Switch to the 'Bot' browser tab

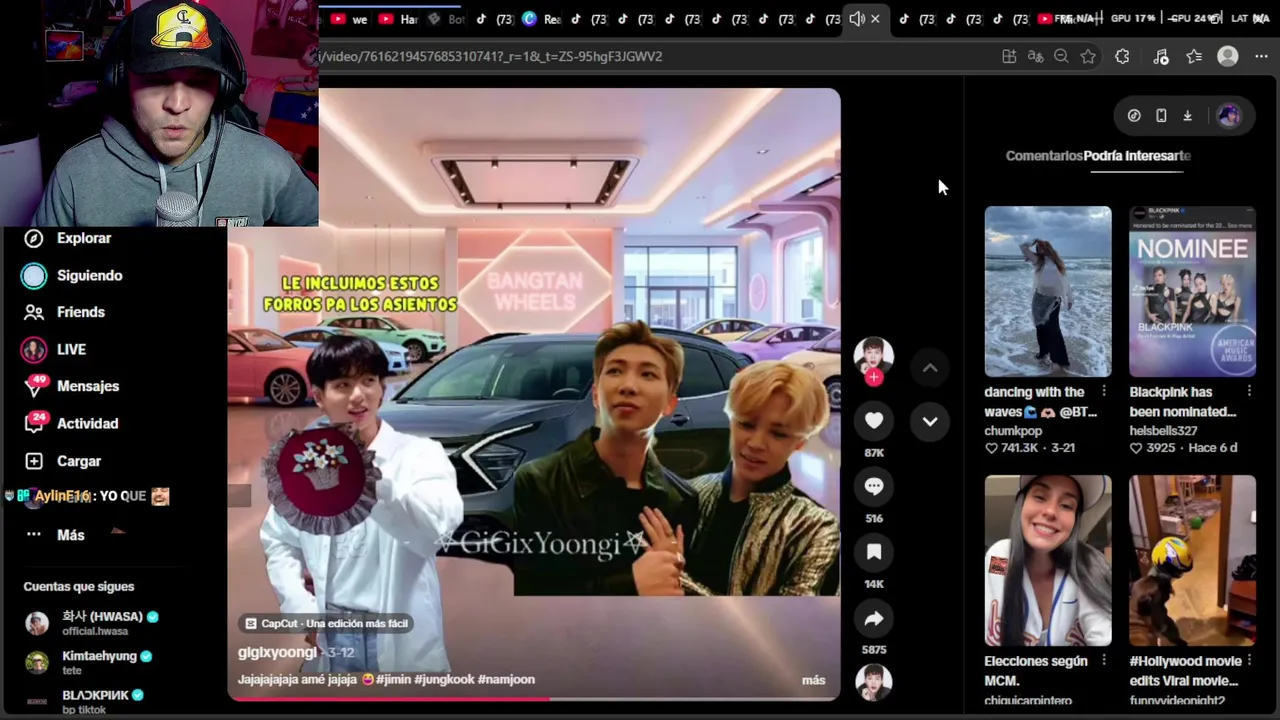[x=446, y=19]
